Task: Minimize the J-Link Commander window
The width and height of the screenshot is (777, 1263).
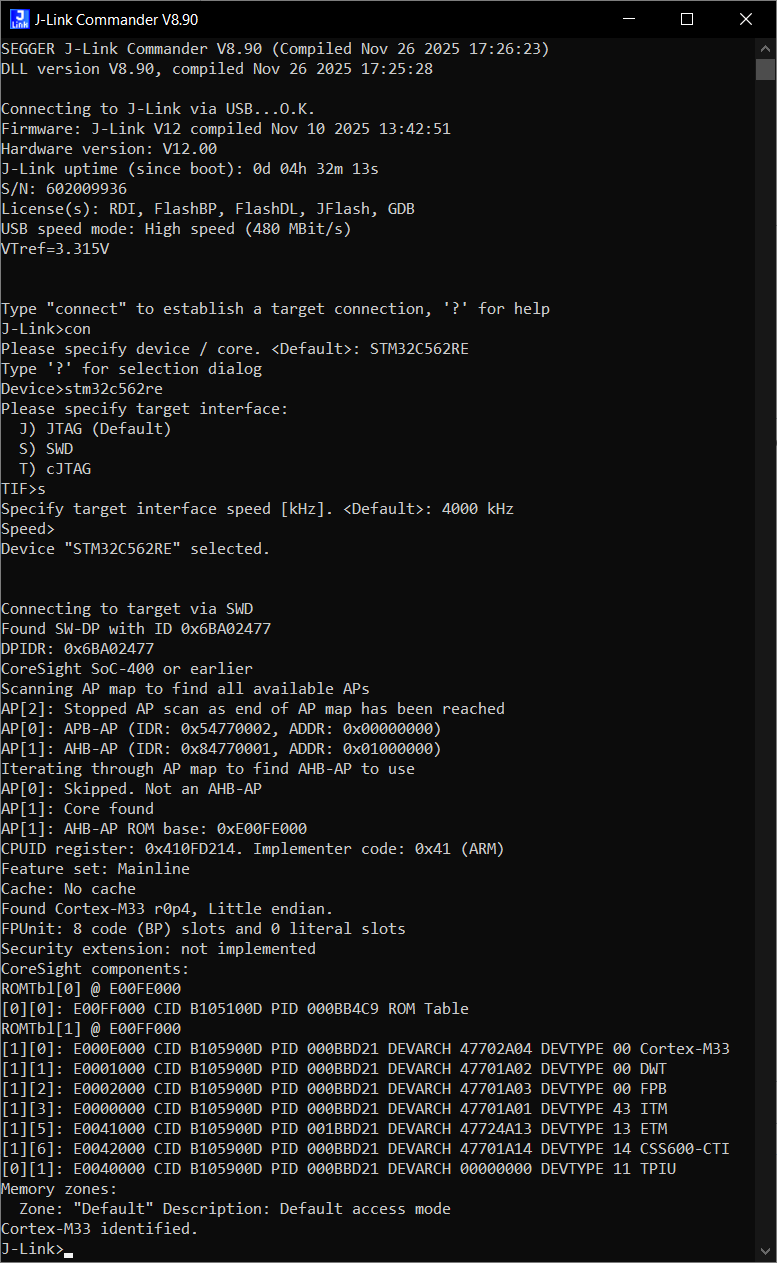Action: (x=629, y=18)
